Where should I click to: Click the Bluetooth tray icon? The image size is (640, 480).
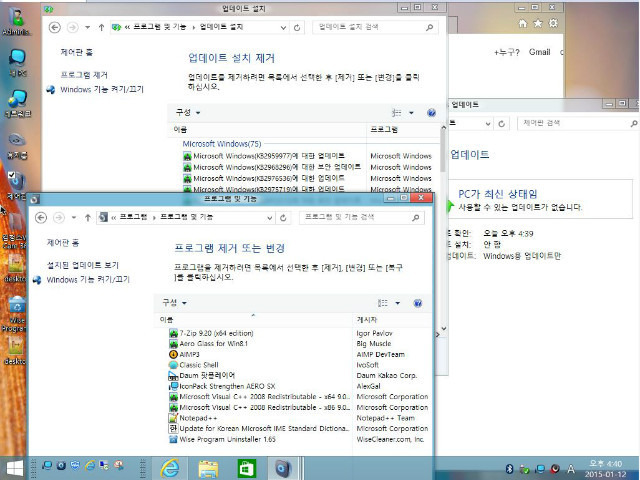pyautogui.click(x=509, y=469)
